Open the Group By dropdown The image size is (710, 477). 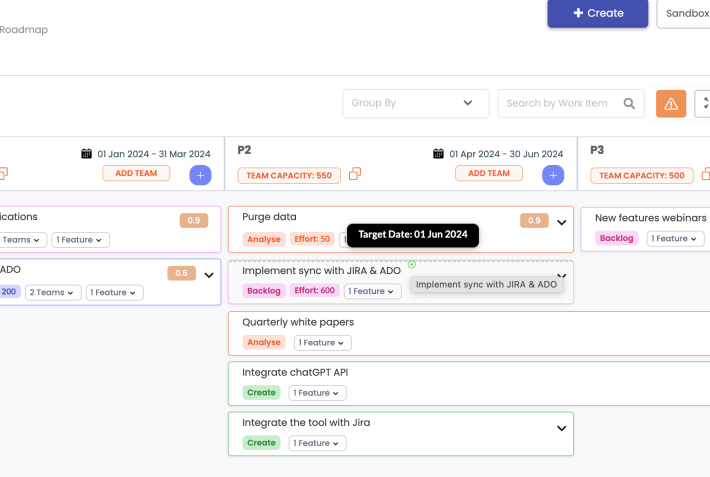coord(415,103)
